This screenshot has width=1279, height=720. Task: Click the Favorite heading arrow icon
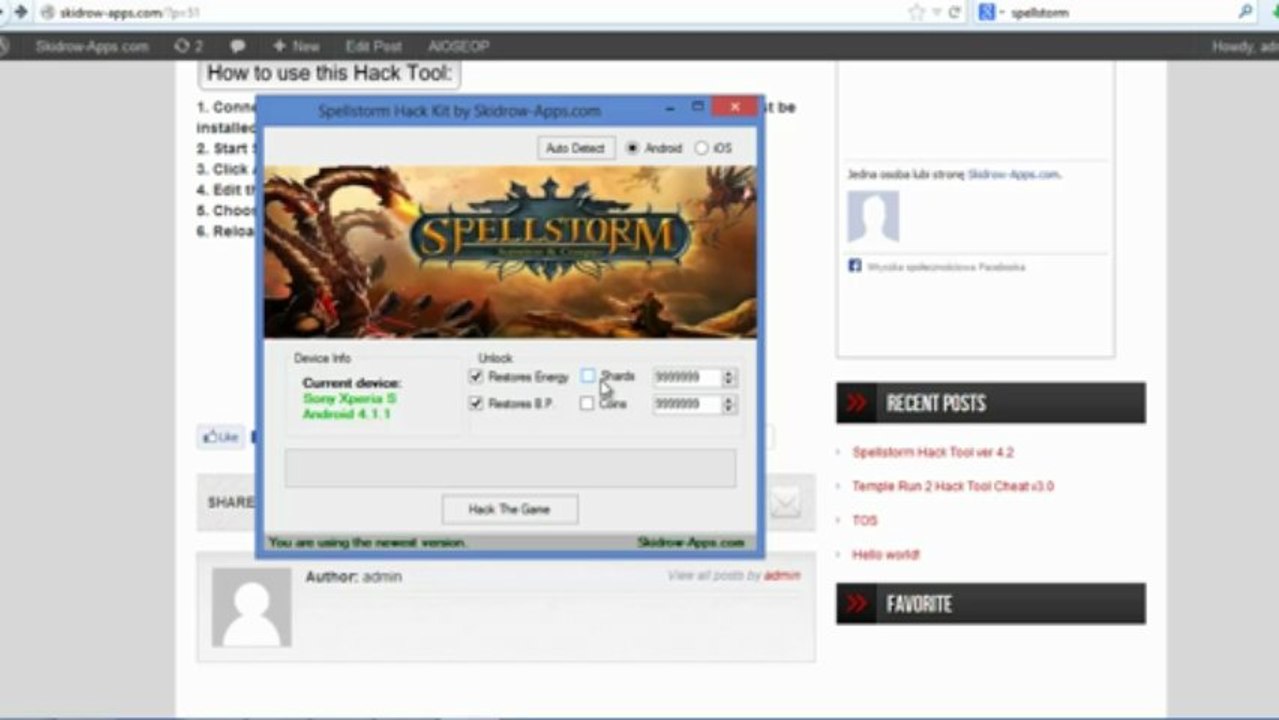point(857,604)
